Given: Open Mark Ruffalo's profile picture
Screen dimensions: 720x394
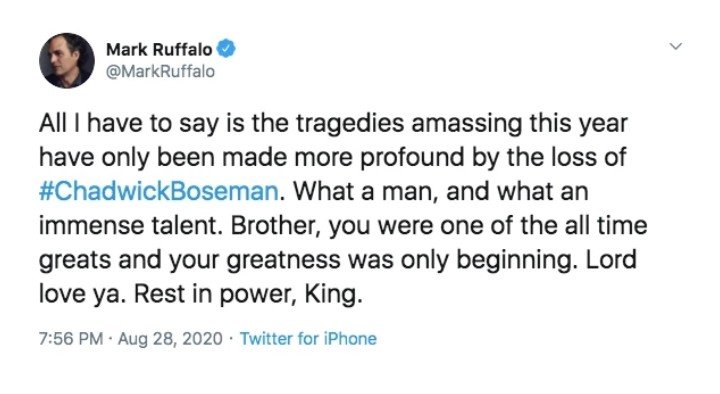Looking at the screenshot, I should point(67,60).
